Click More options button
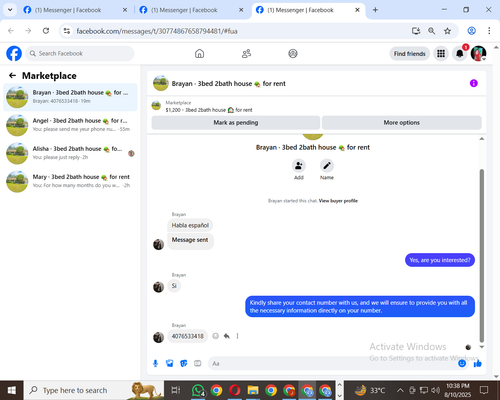Viewport: 500px width, 400px height. 401,122
